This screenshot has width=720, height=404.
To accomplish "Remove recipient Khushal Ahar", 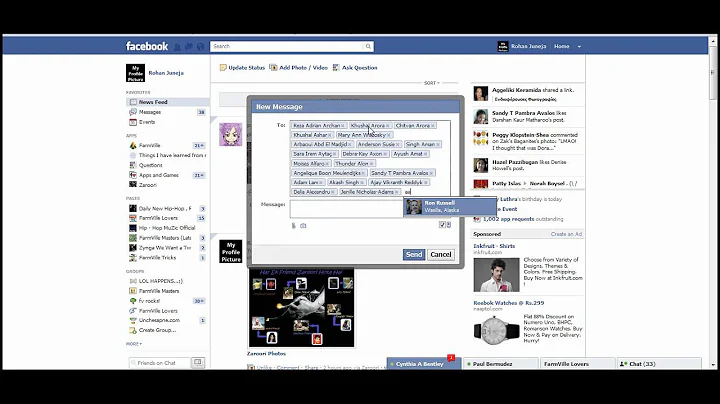I will 330,135.
